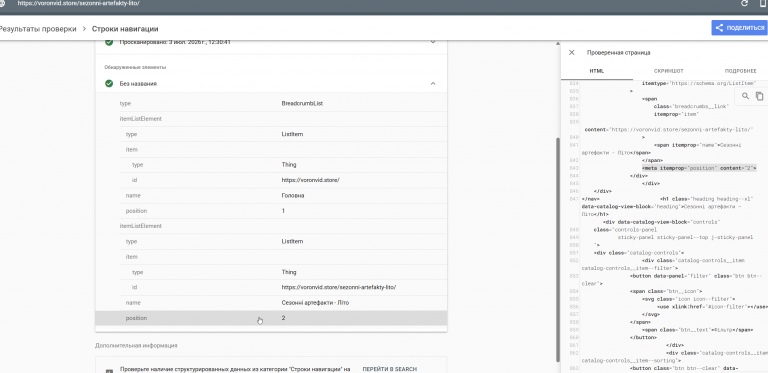Click the reload icon in the URL bar
This screenshot has height=373, width=768.
click(744, 3)
